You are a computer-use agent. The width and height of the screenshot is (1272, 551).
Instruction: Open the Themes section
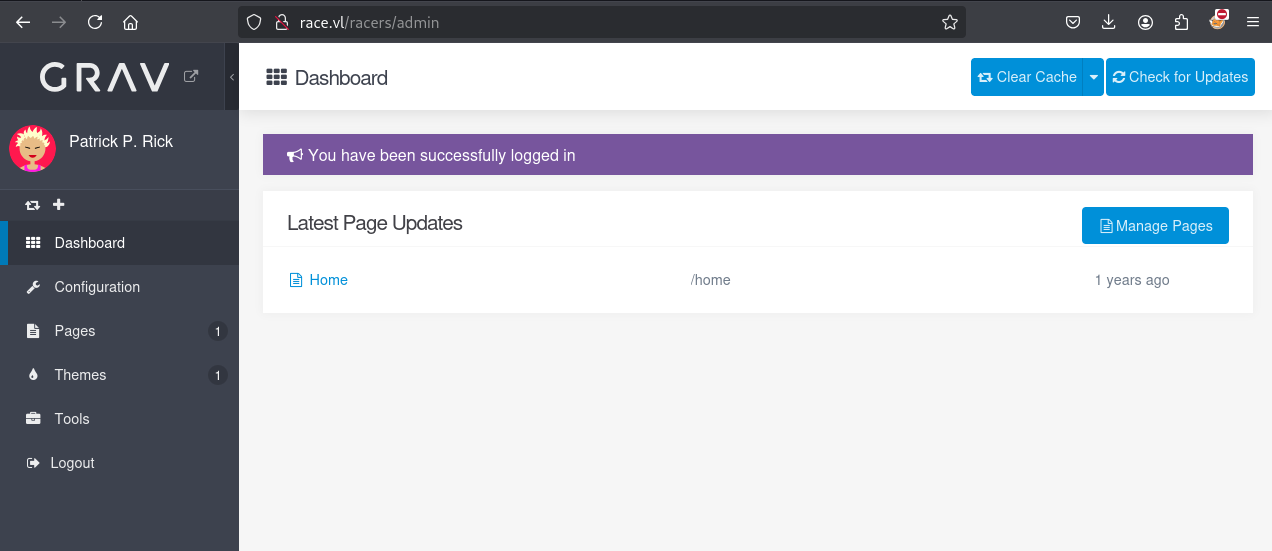click(x=119, y=375)
